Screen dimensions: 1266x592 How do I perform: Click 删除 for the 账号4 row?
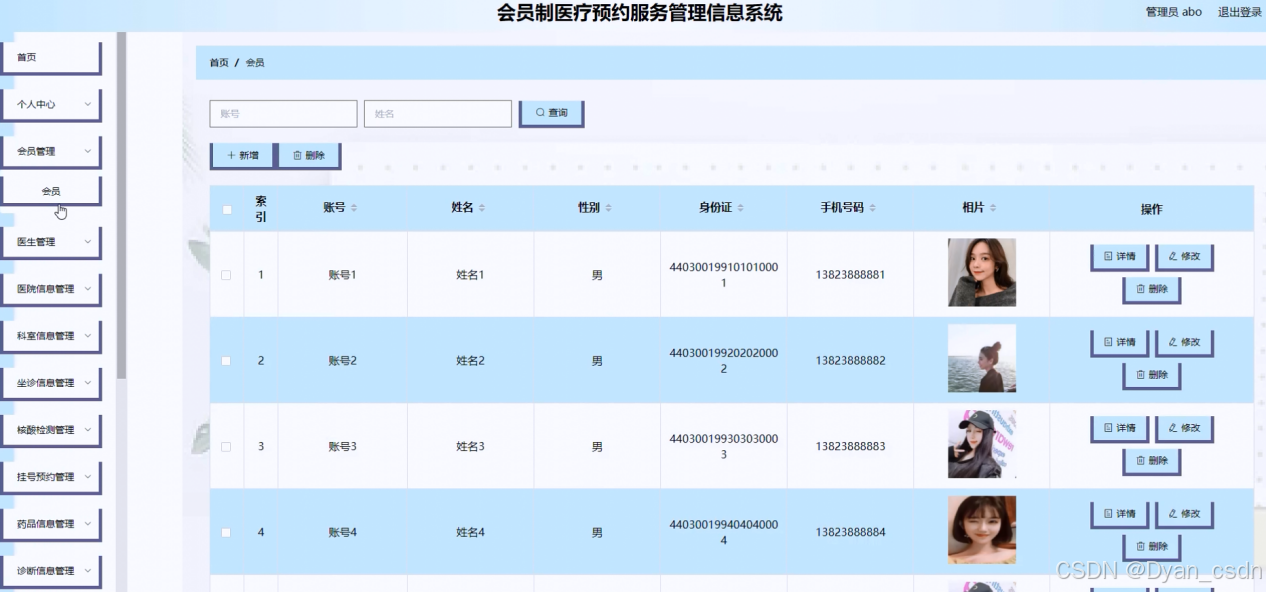click(1152, 547)
